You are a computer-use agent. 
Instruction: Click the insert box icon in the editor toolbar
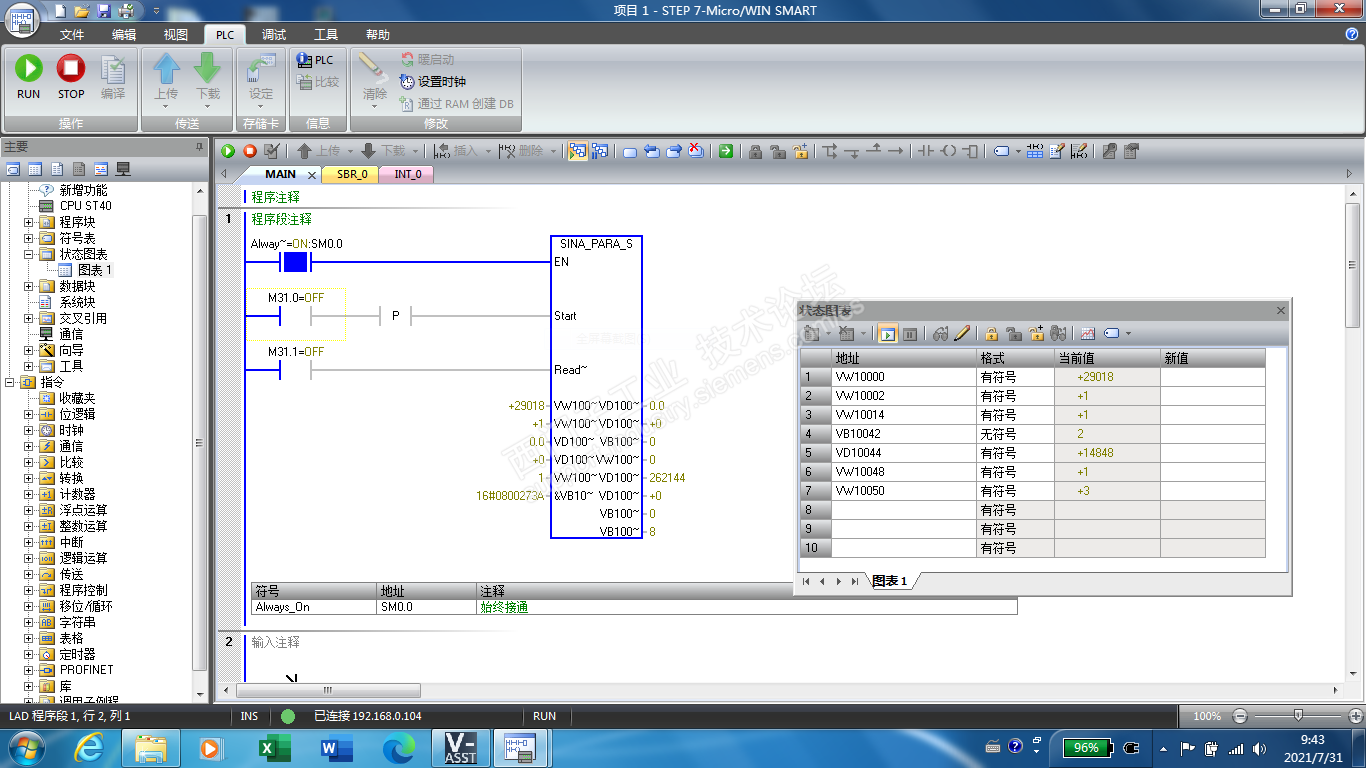[x=971, y=151]
